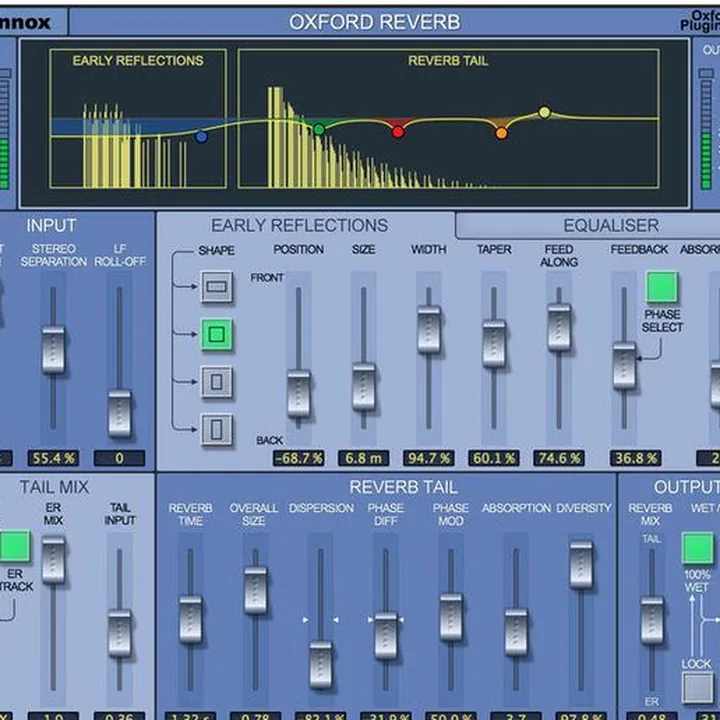Click the 74.6 % feed along value
This screenshot has height=720, width=720.
tap(559, 458)
